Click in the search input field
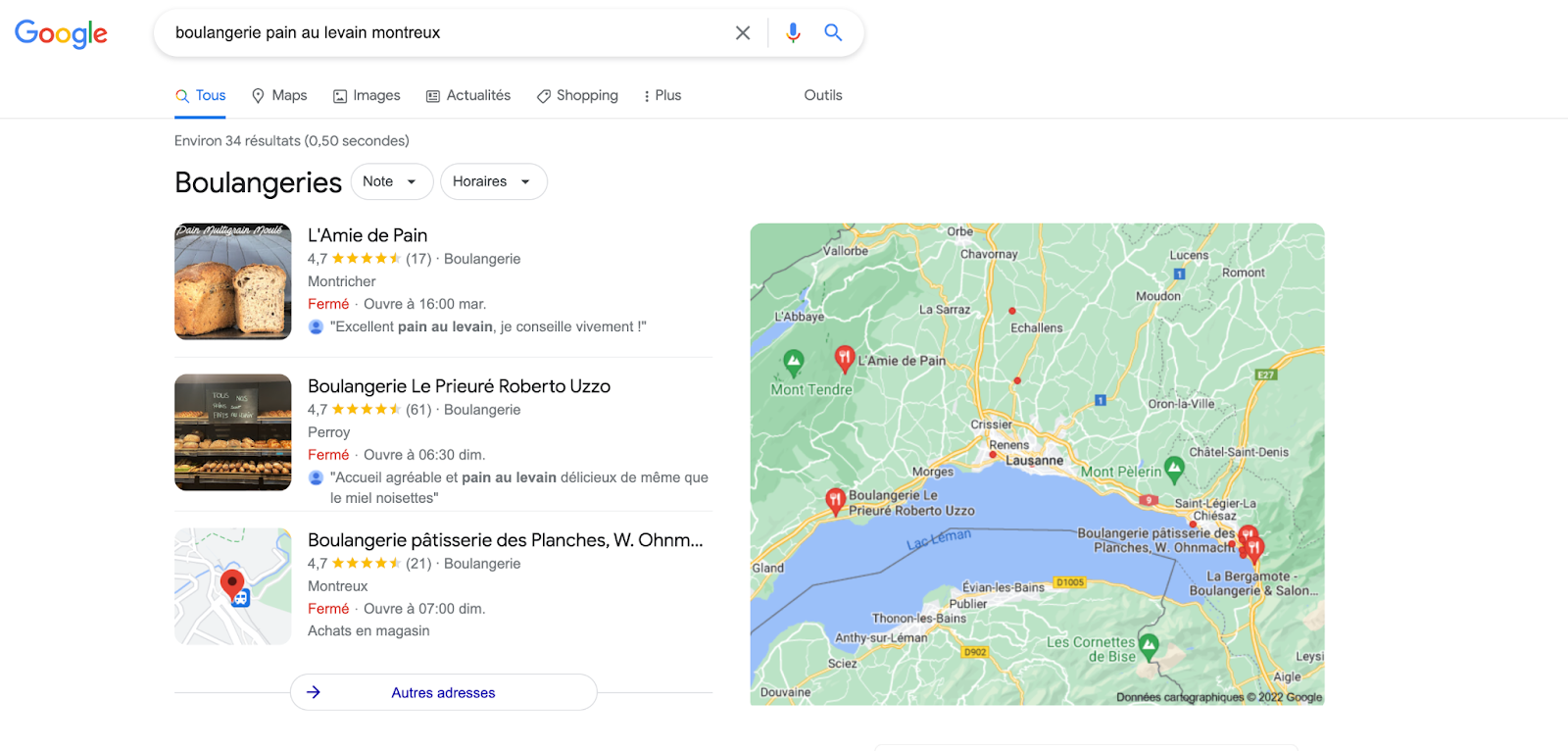Screen dimensions: 1568x751 coord(446,33)
